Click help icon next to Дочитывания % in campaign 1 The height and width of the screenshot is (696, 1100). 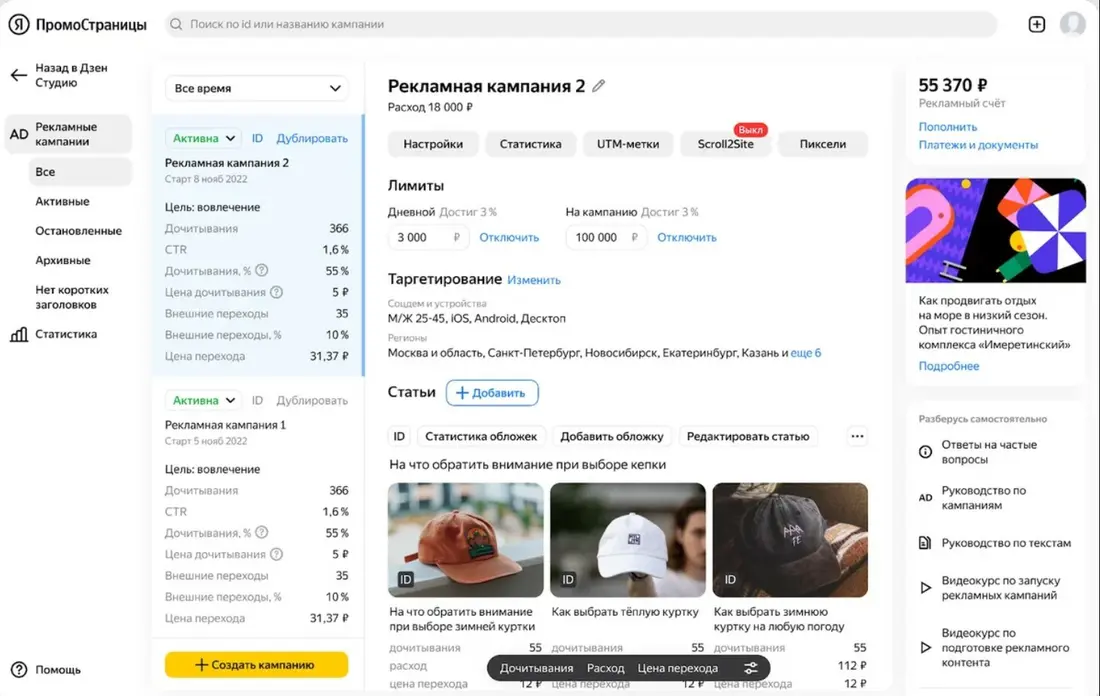pyautogui.click(x=262, y=533)
